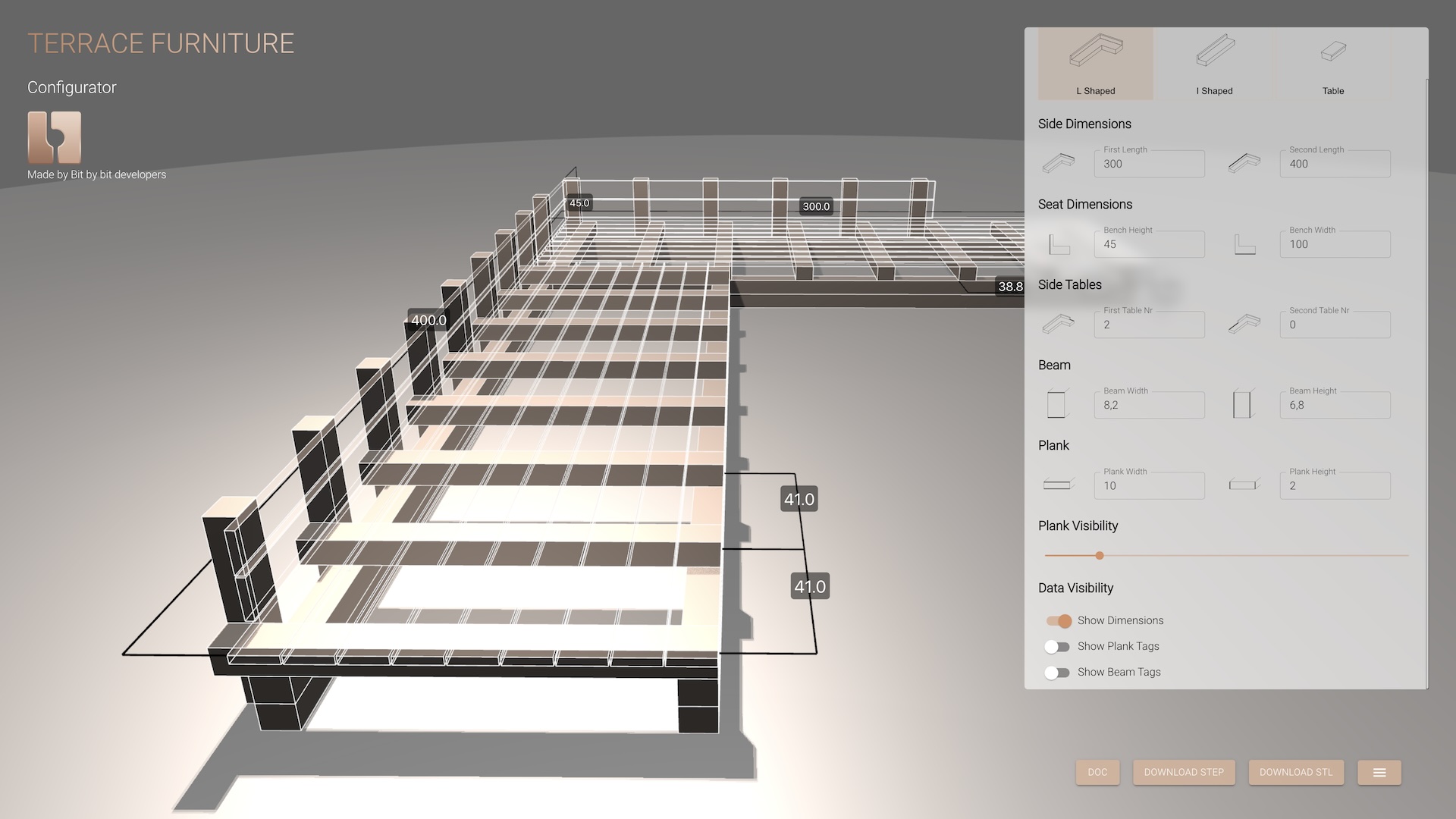Image resolution: width=1456 pixels, height=819 pixels.
Task: Edit the Second Table Nr field
Action: coord(1335,325)
